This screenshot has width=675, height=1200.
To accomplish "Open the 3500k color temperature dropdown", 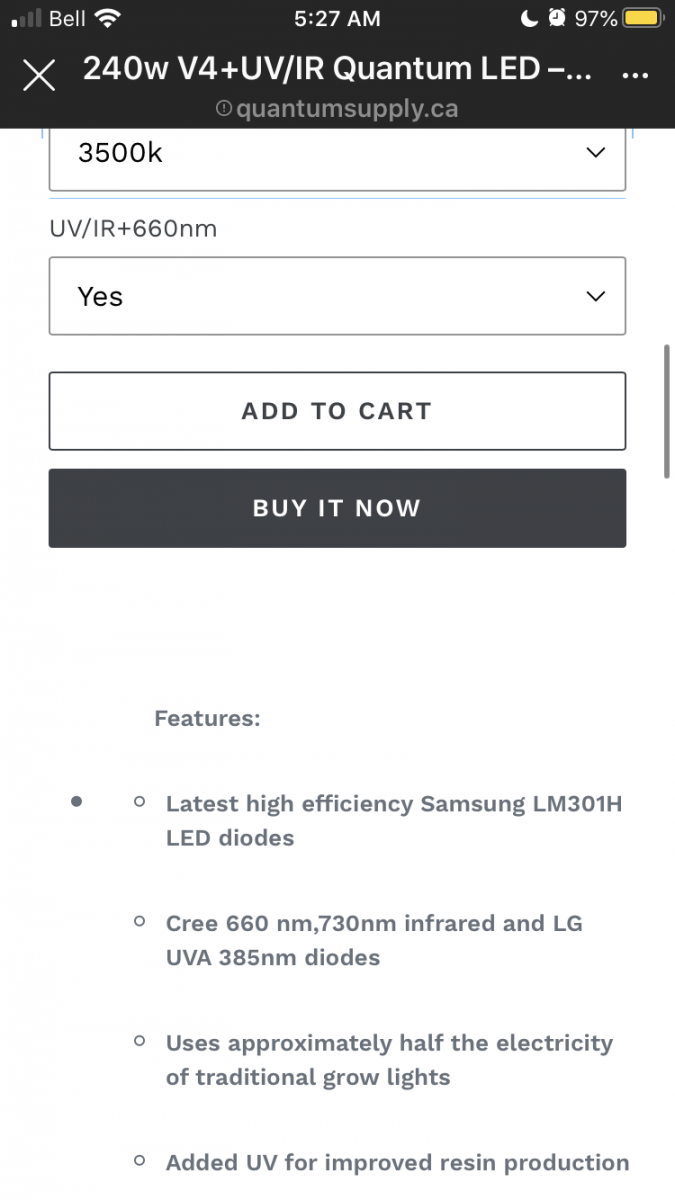I will [337, 154].
